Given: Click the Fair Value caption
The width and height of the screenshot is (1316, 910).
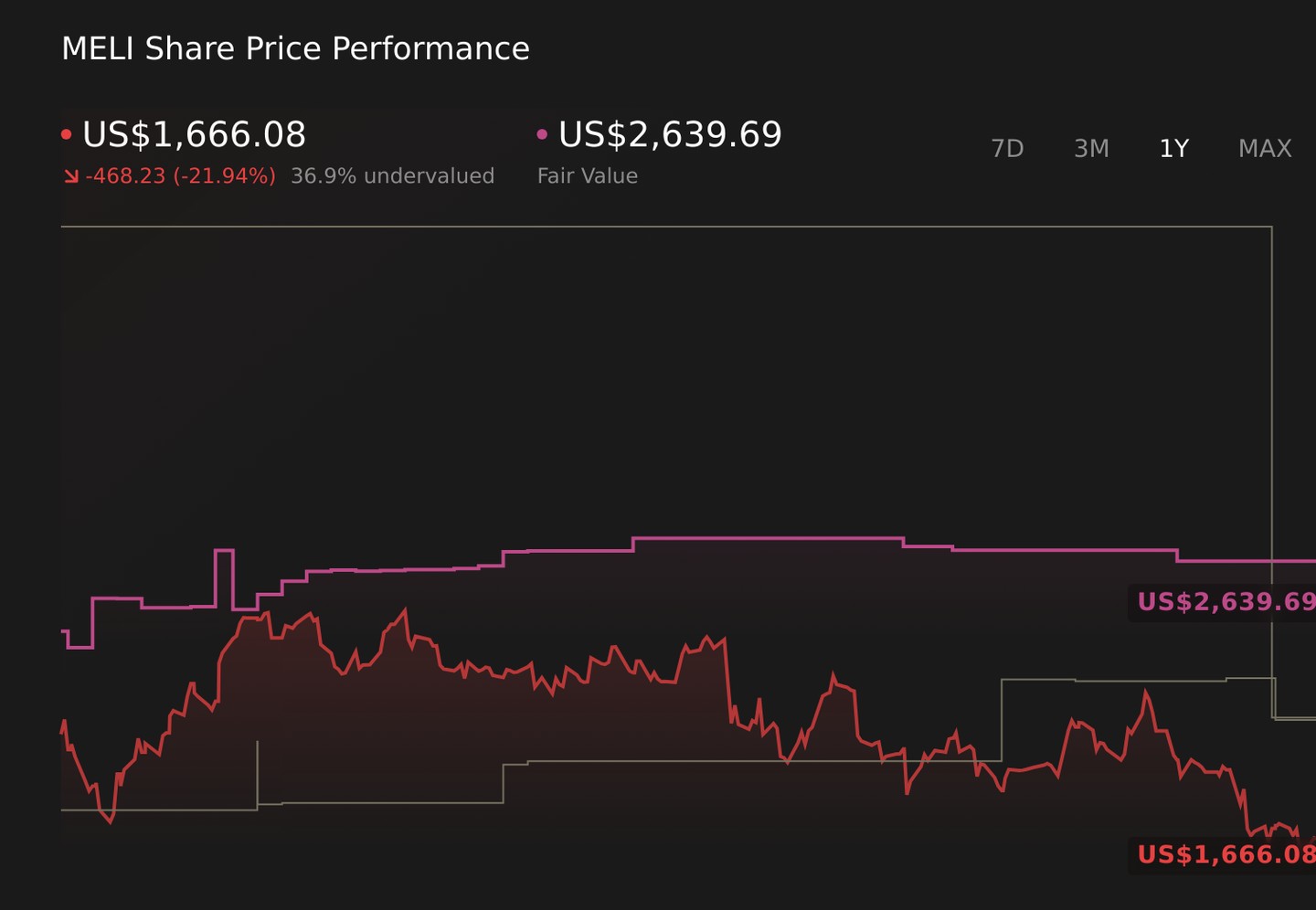Looking at the screenshot, I should tap(588, 175).
